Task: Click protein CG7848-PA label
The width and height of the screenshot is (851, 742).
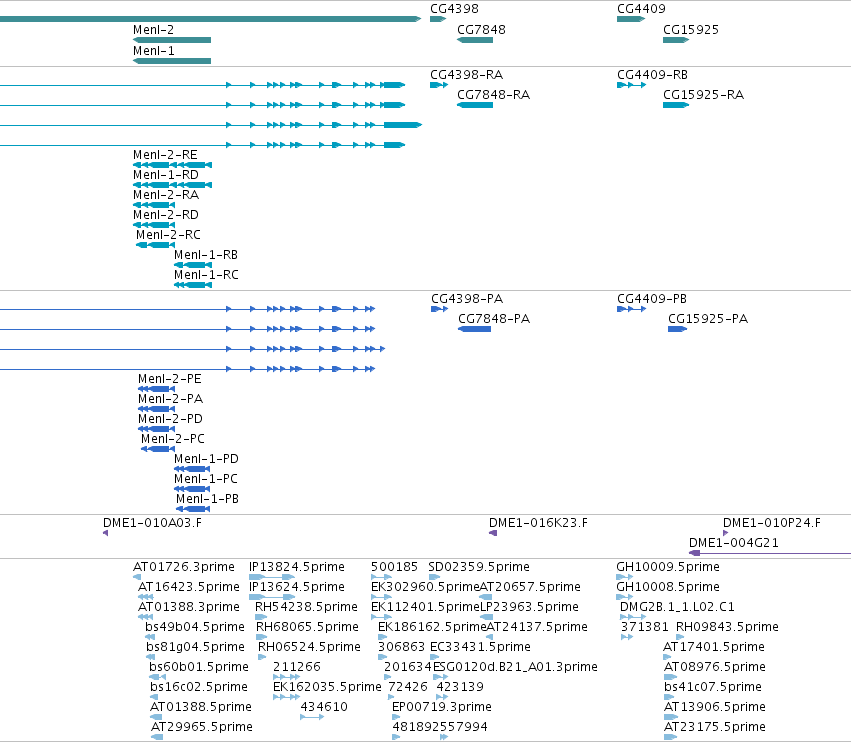Action: pos(494,319)
